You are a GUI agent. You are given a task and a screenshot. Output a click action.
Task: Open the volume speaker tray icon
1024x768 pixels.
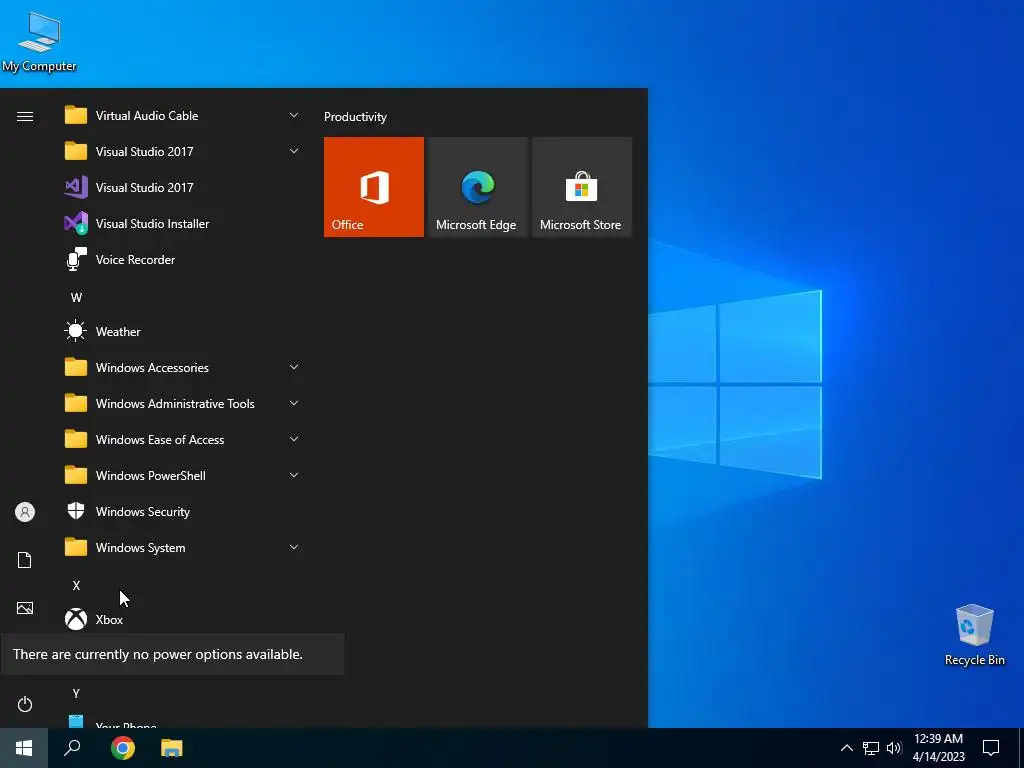tap(894, 748)
